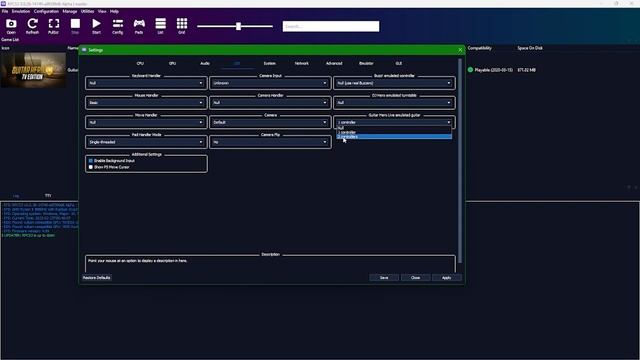Switch to List view icon

click(x=160, y=26)
